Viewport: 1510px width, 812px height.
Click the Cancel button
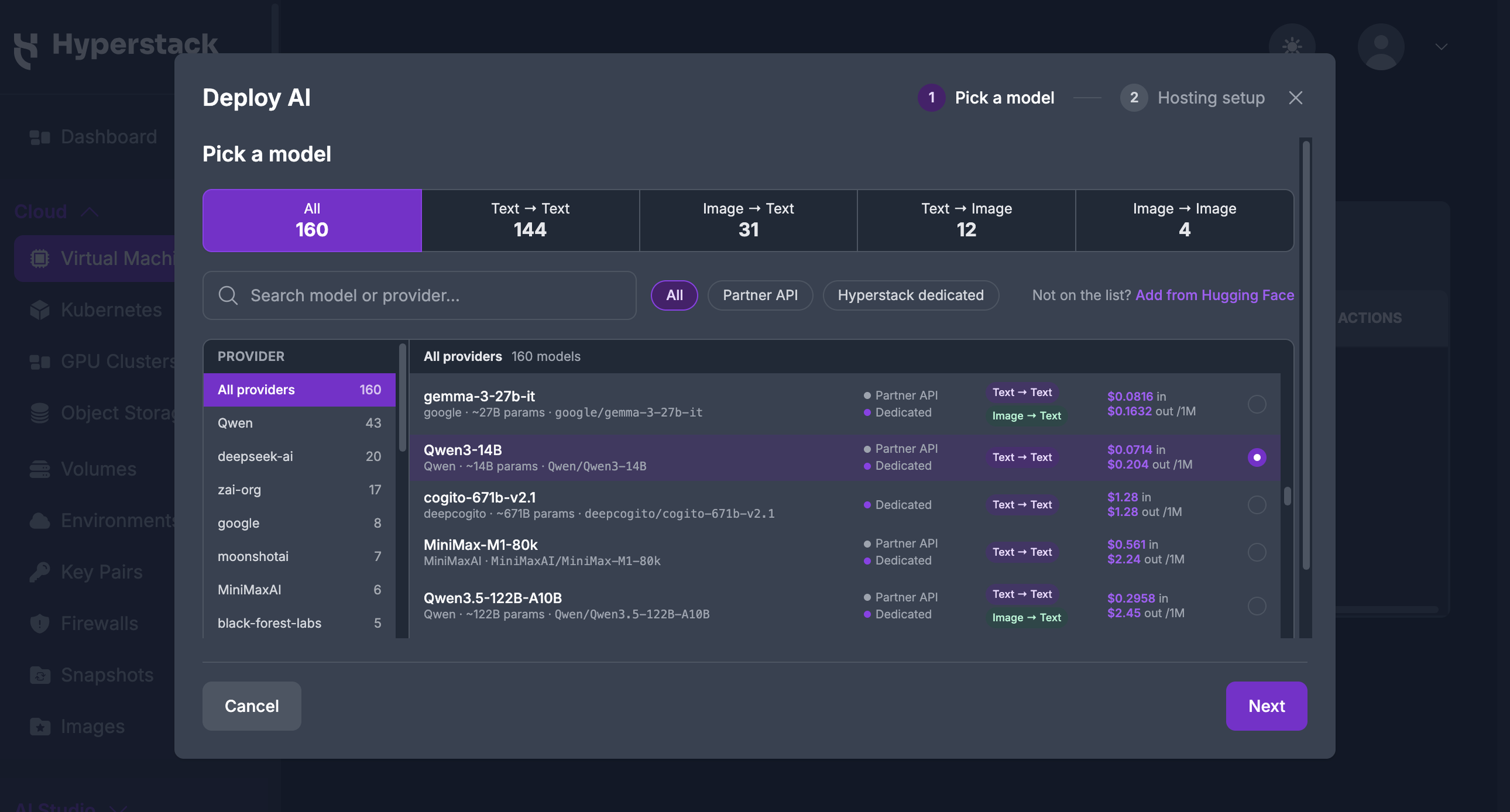tap(252, 706)
